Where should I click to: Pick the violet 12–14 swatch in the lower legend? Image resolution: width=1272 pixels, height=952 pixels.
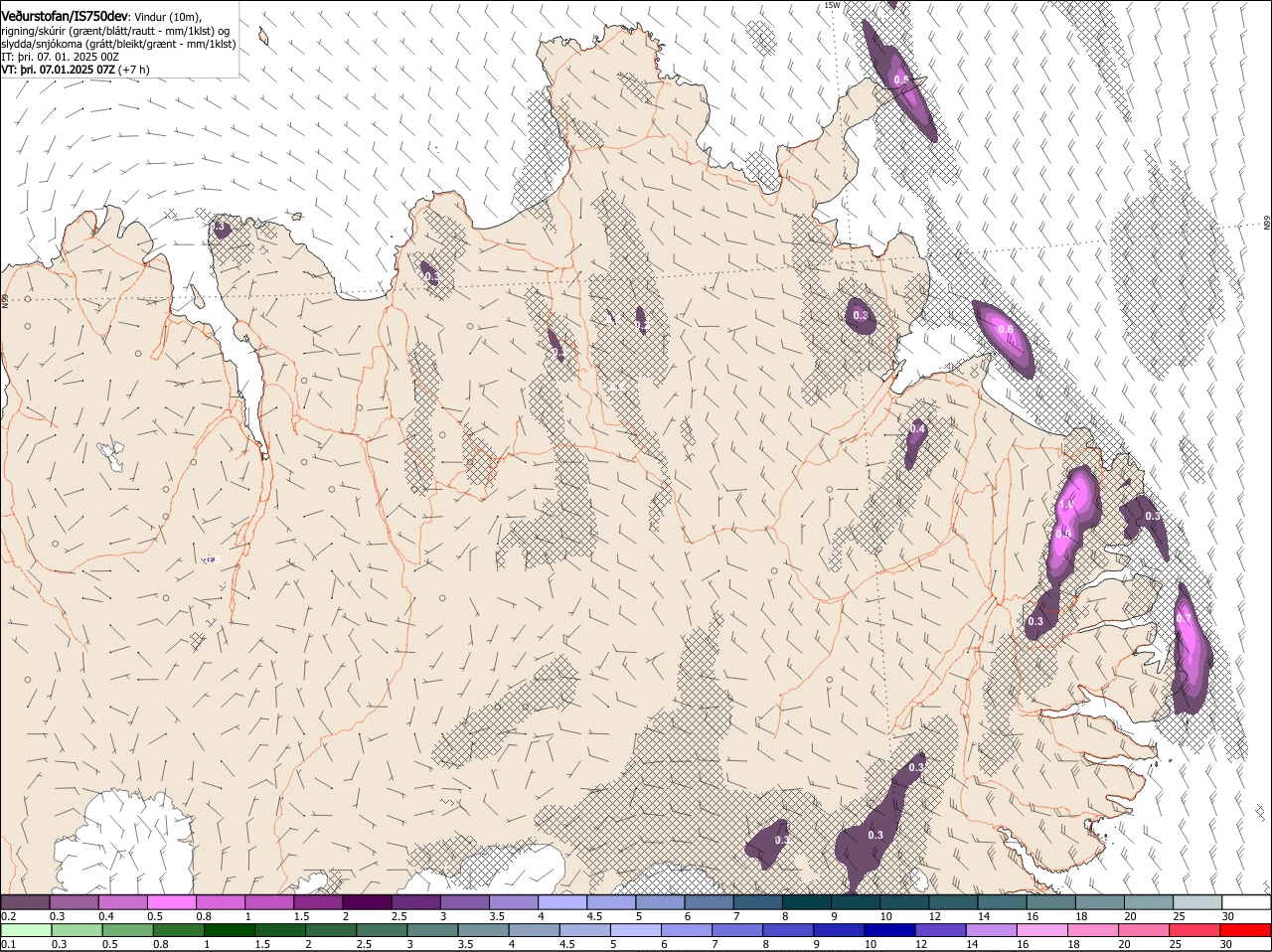(941, 930)
